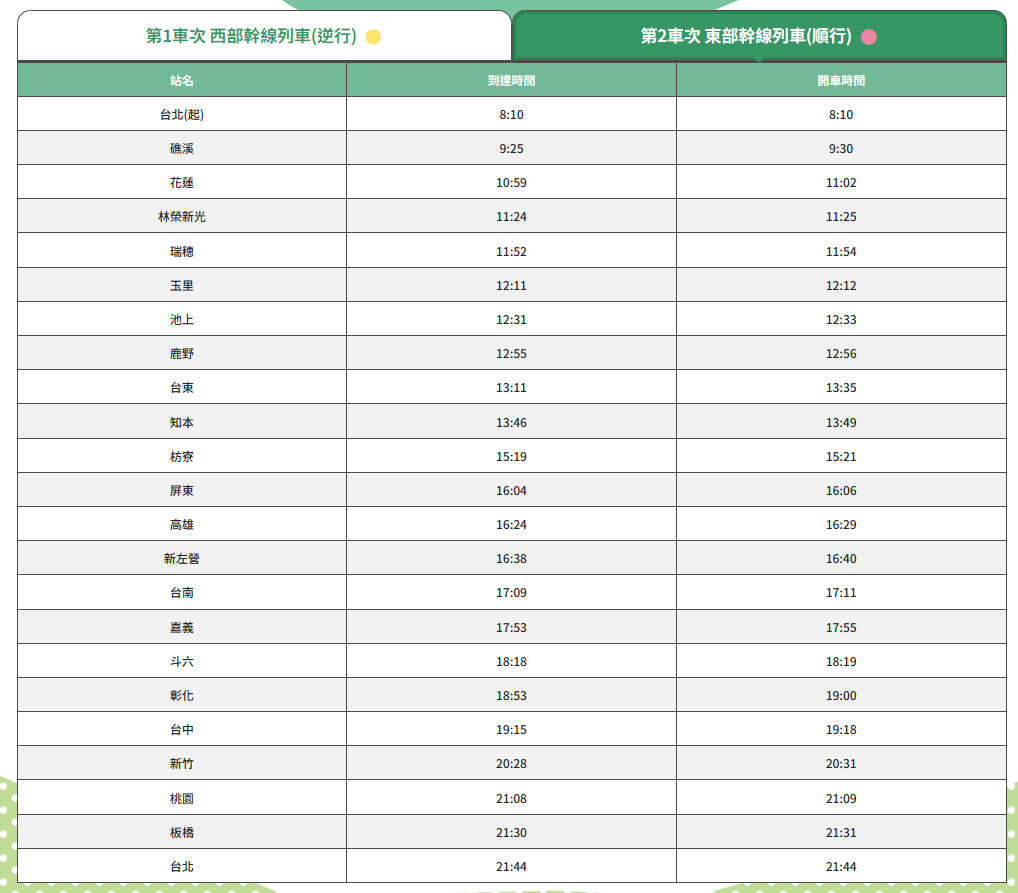
Task: Select the 新竹 arrival time 20:28
Action: point(511,764)
